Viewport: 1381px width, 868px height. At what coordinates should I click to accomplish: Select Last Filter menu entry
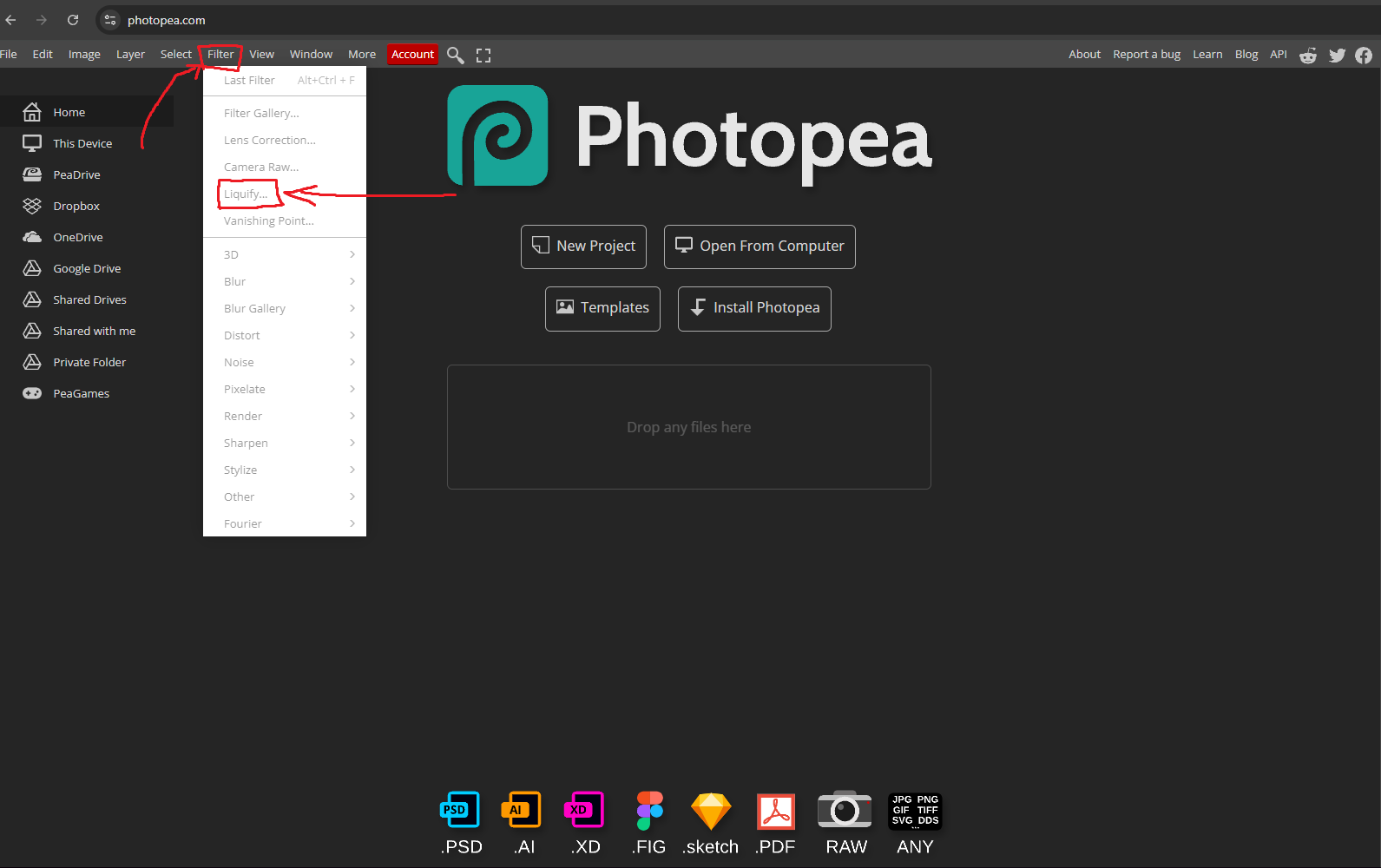click(285, 80)
